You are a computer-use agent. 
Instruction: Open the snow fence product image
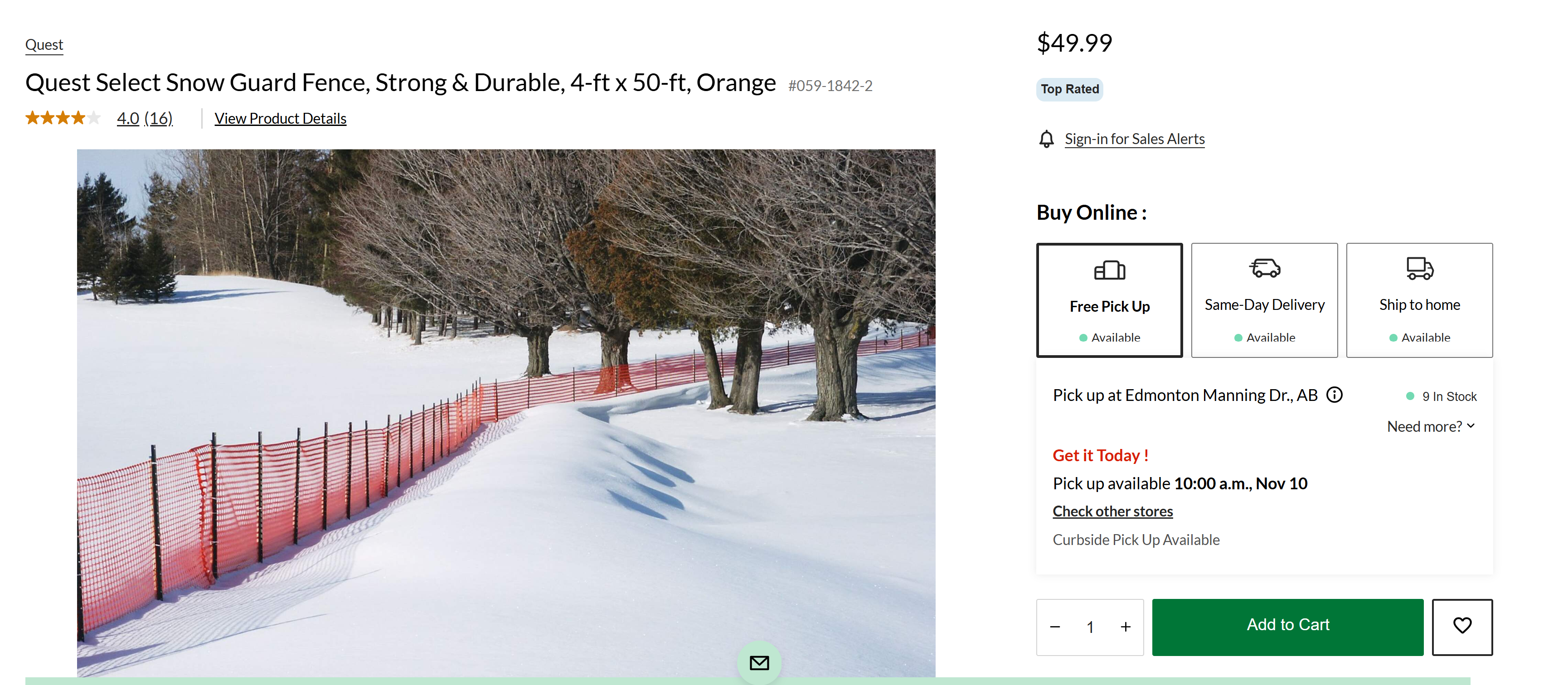[x=506, y=413]
